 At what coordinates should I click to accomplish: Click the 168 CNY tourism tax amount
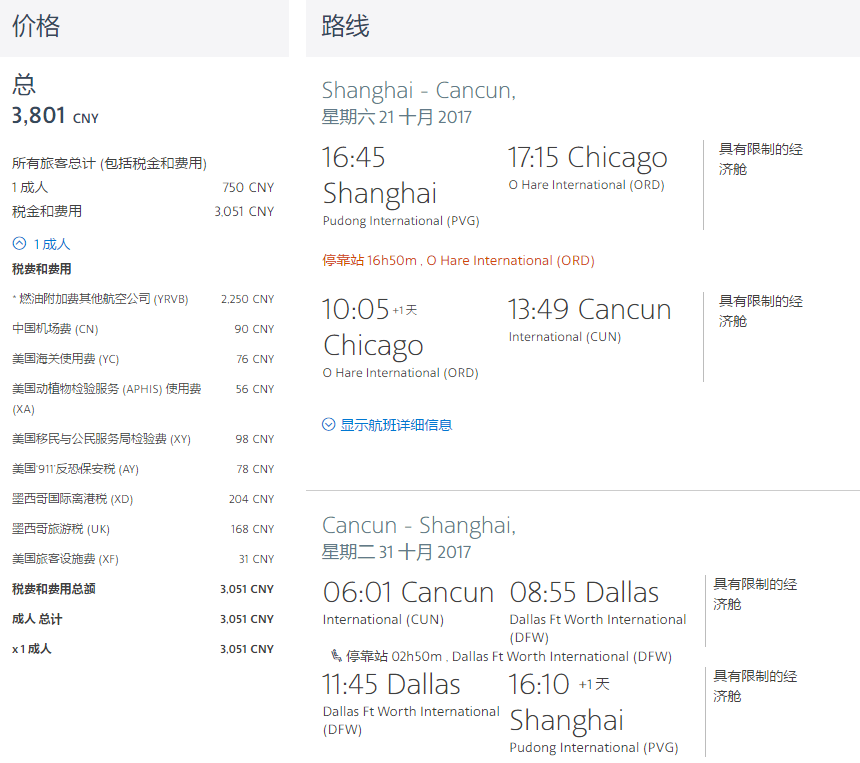tap(252, 529)
